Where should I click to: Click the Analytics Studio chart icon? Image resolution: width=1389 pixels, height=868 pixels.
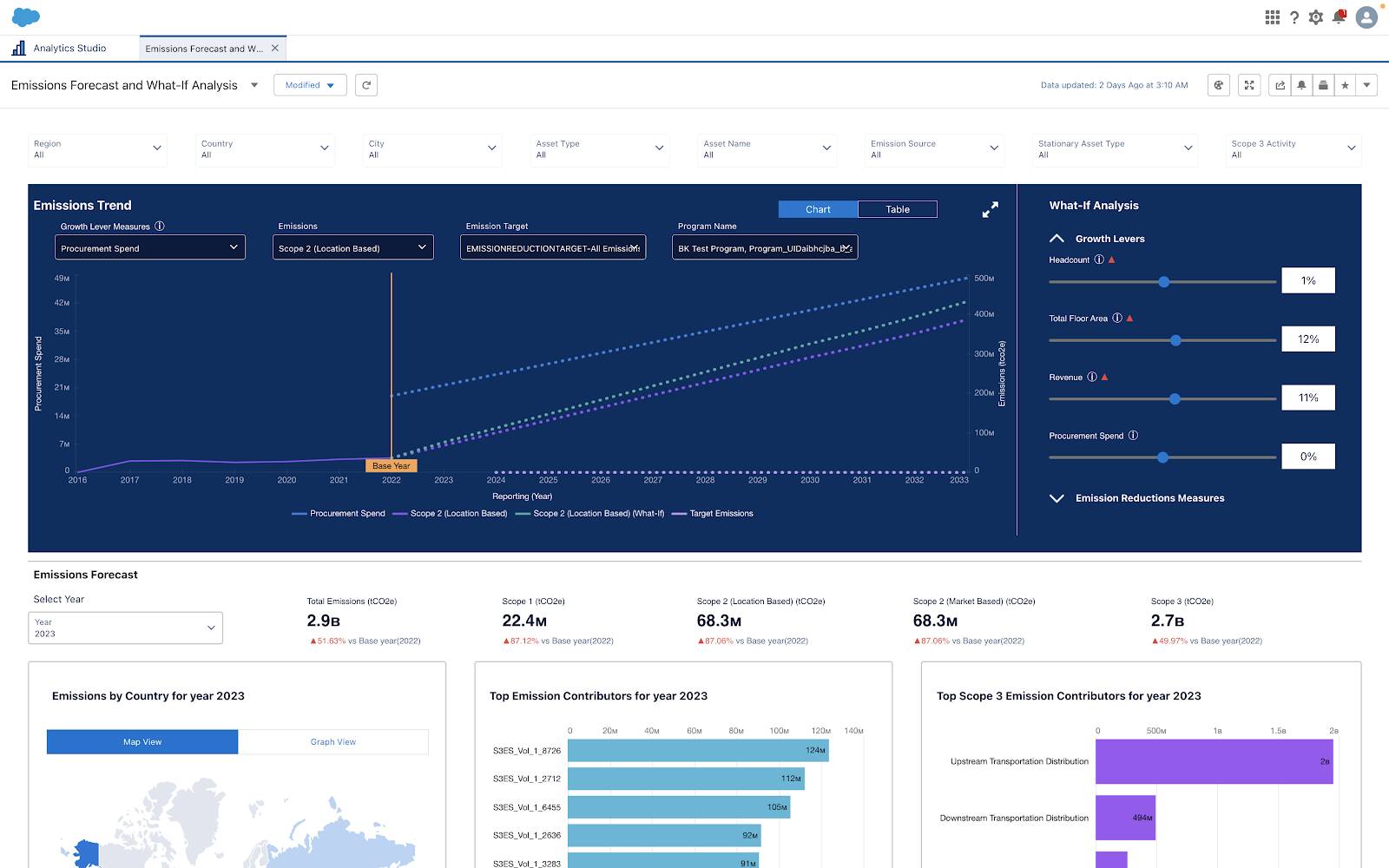[18, 48]
